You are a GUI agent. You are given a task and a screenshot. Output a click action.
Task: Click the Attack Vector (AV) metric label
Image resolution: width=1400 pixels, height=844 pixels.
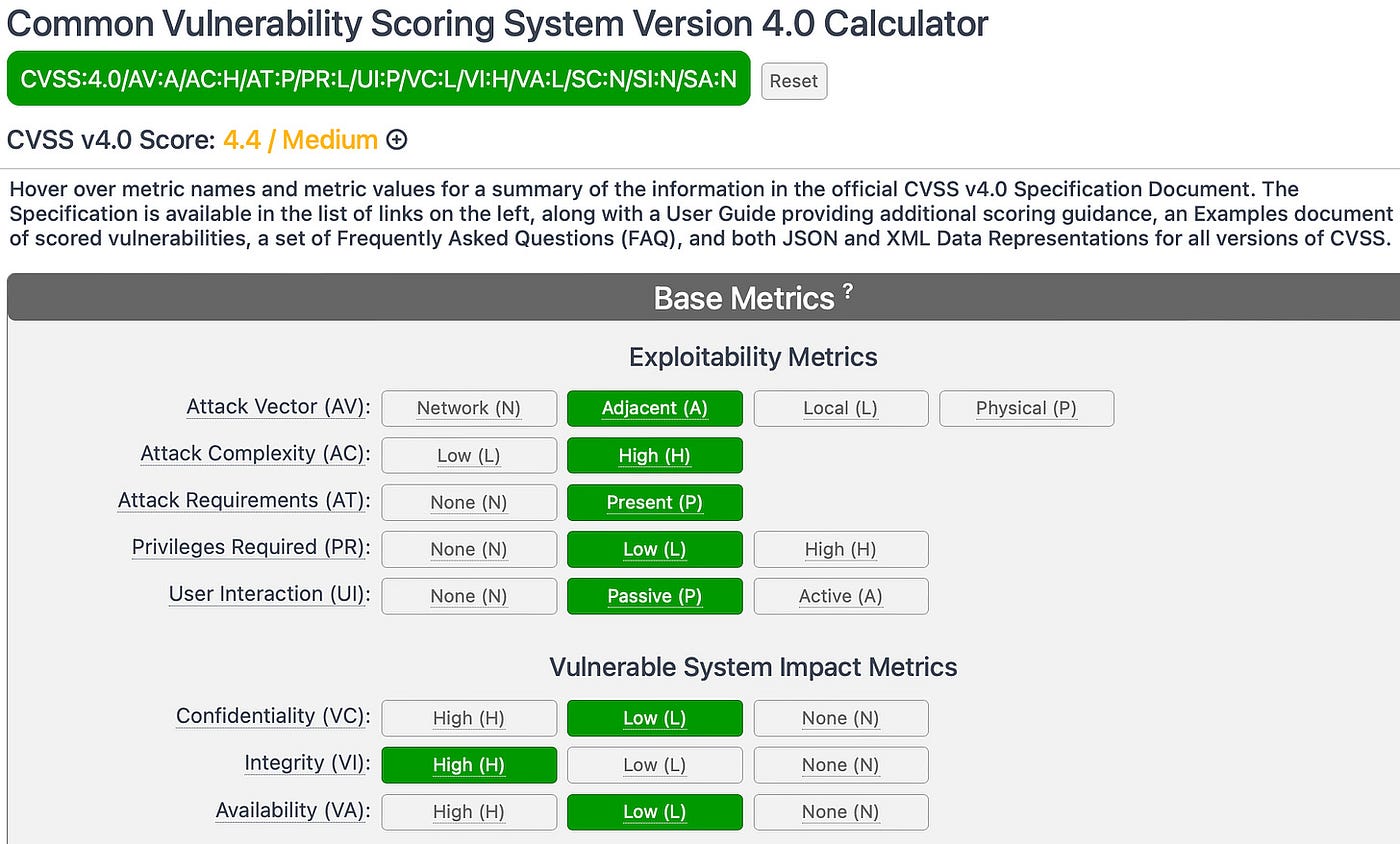point(278,407)
